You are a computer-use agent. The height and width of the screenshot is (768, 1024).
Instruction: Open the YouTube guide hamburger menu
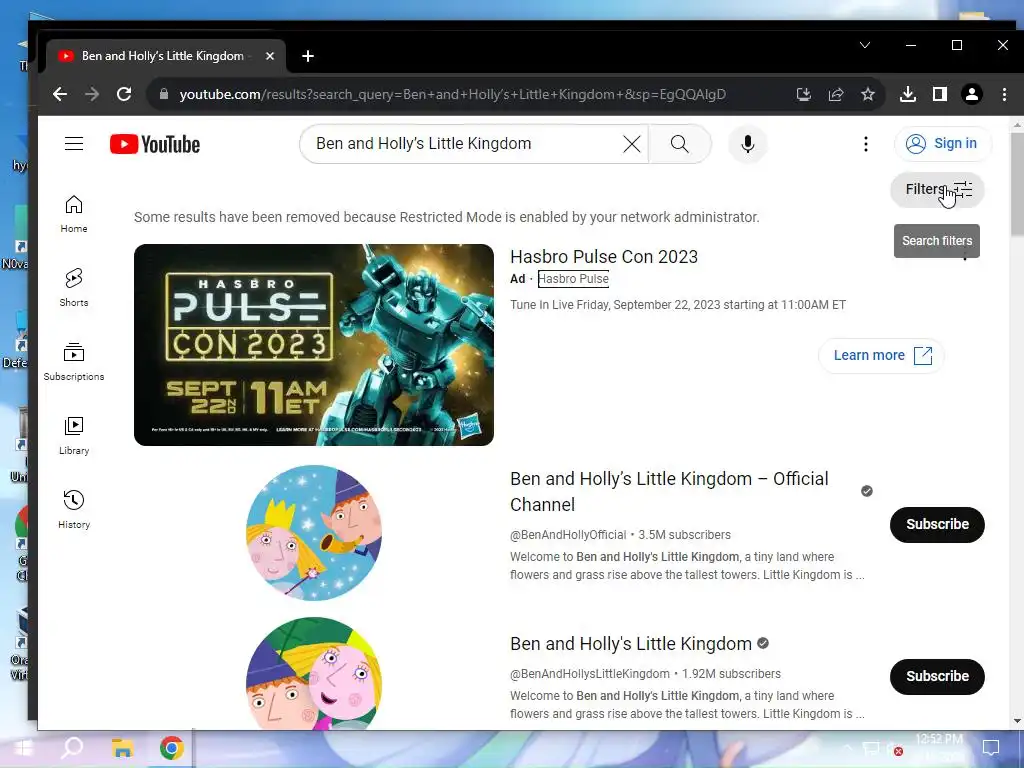[x=74, y=144]
